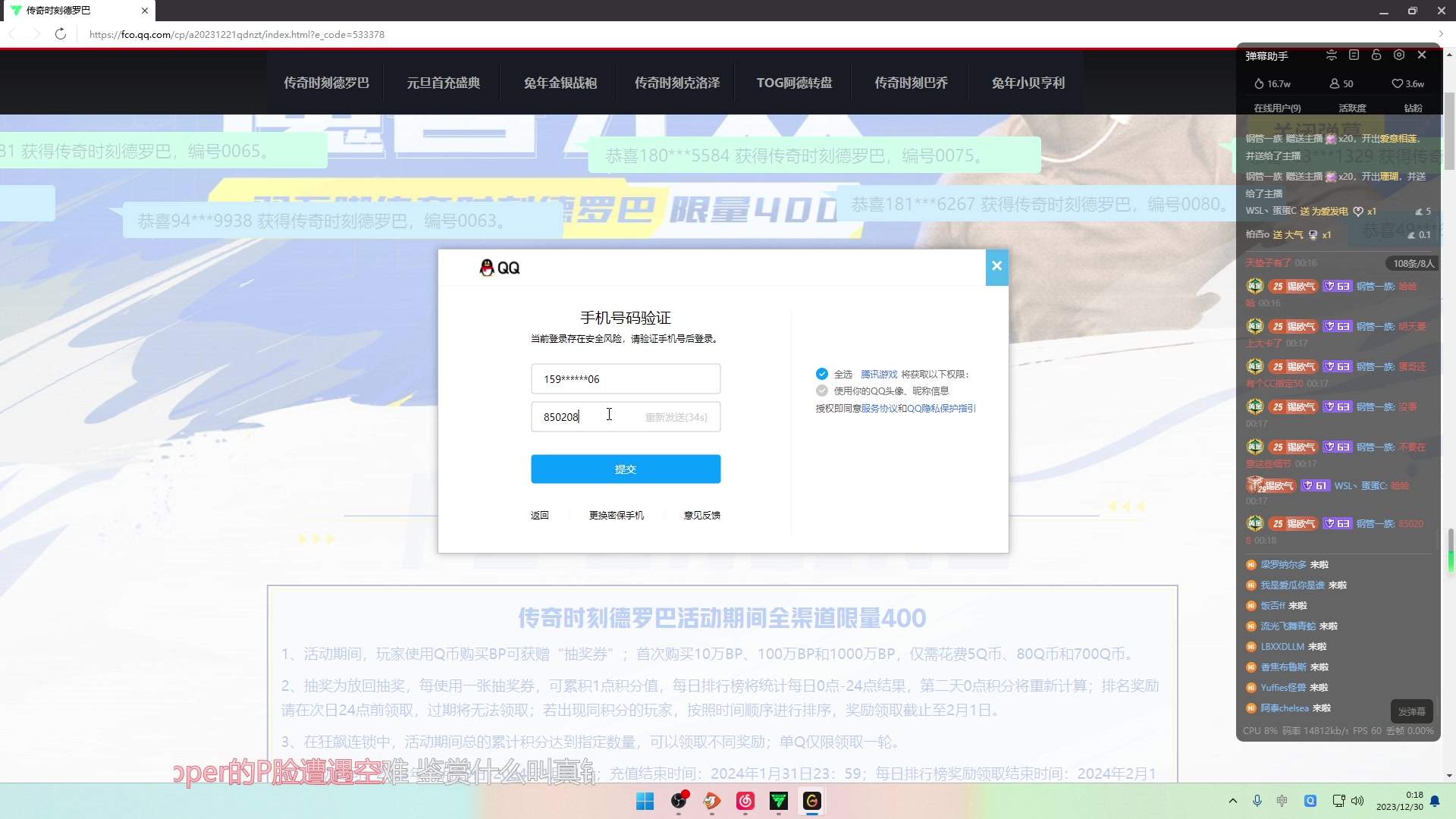Click the flame popularity icon 16.7w
This screenshot has height=819, width=1456.
point(1259,83)
